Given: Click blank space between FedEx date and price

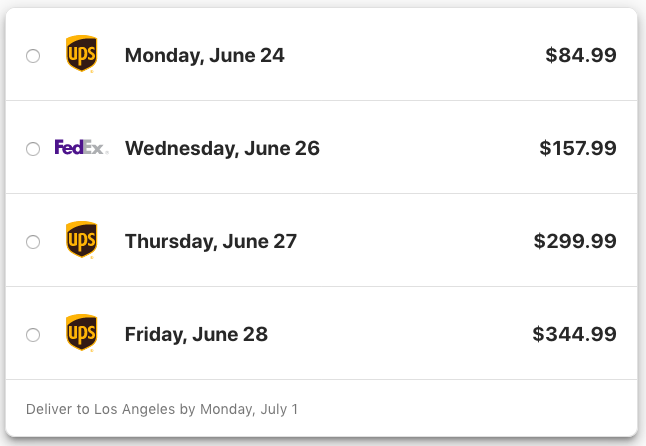Looking at the screenshot, I should (x=428, y=149).
